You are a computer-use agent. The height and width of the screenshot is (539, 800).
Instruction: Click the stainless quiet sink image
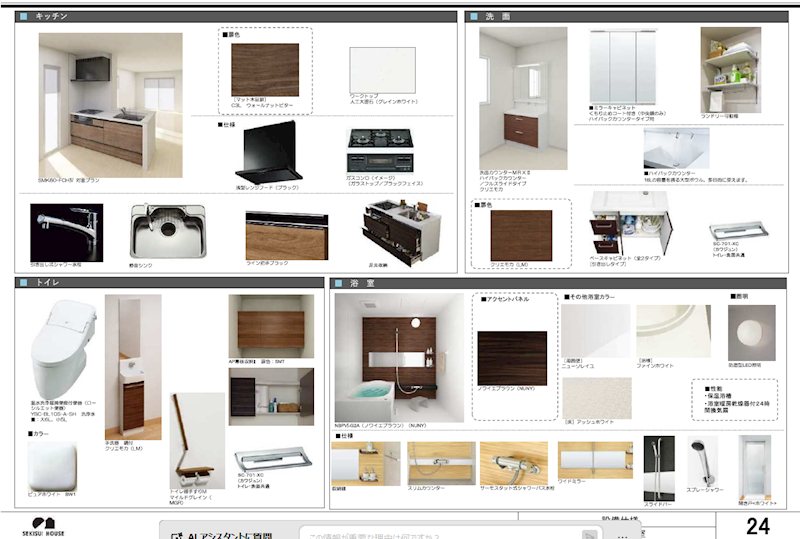(168, 231)
